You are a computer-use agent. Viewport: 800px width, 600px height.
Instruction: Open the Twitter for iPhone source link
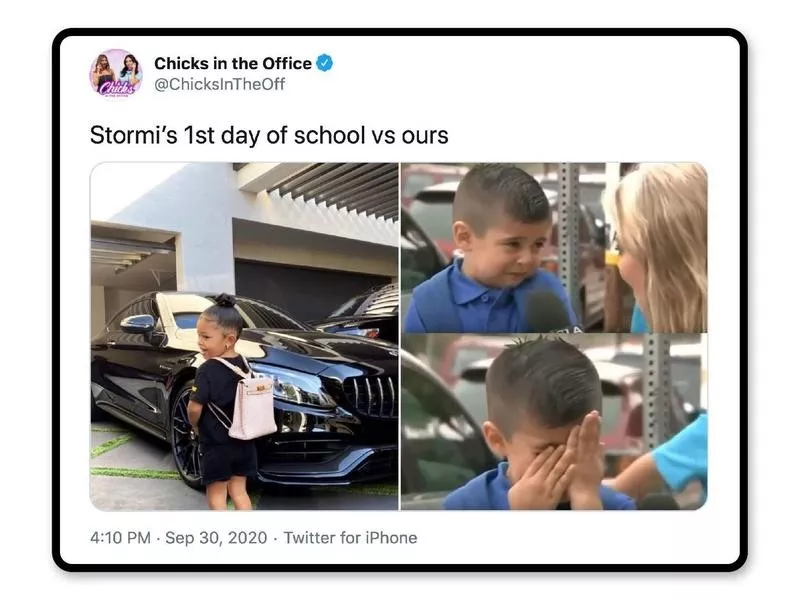351,538
